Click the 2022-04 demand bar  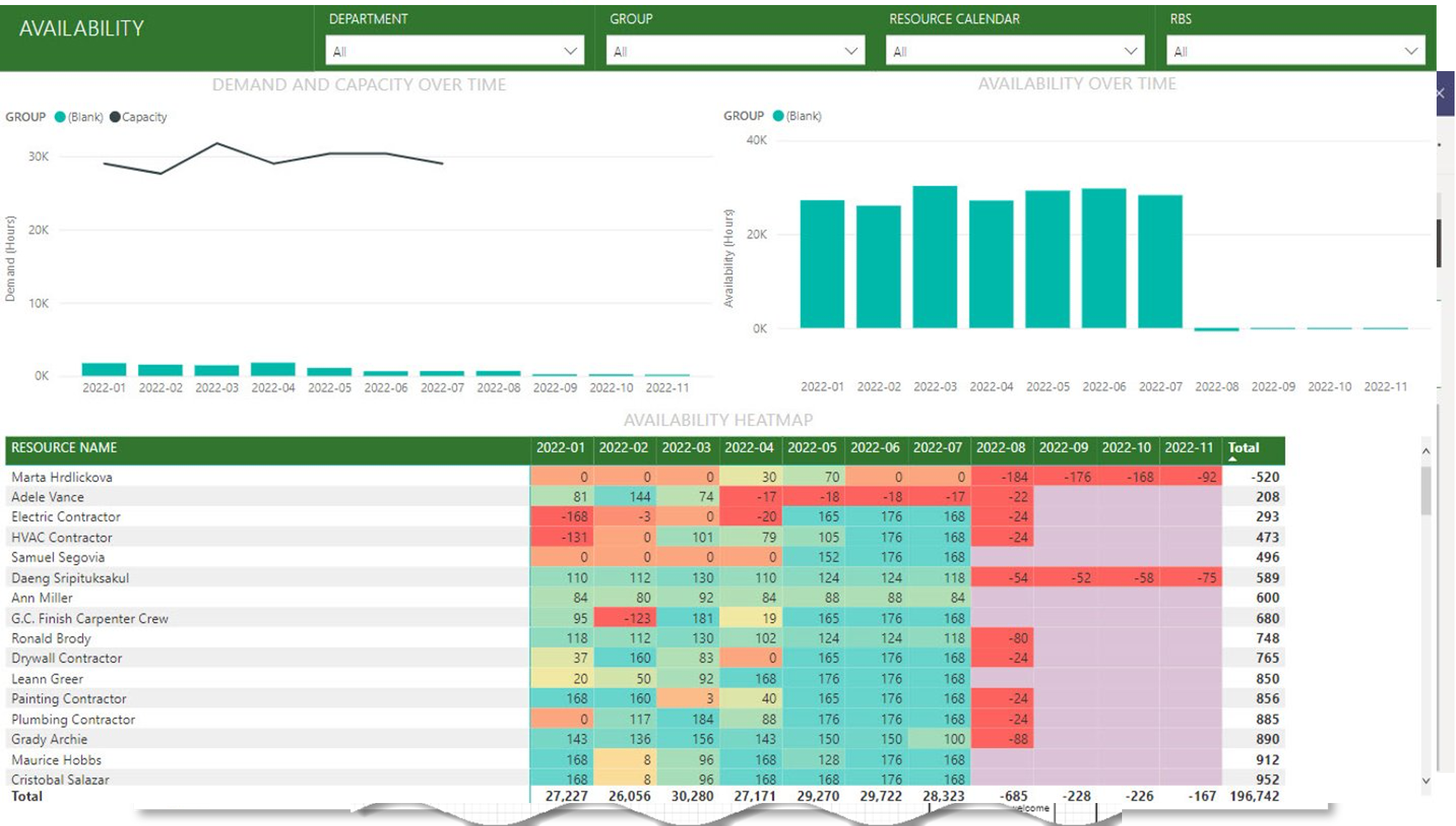(273, 369)
